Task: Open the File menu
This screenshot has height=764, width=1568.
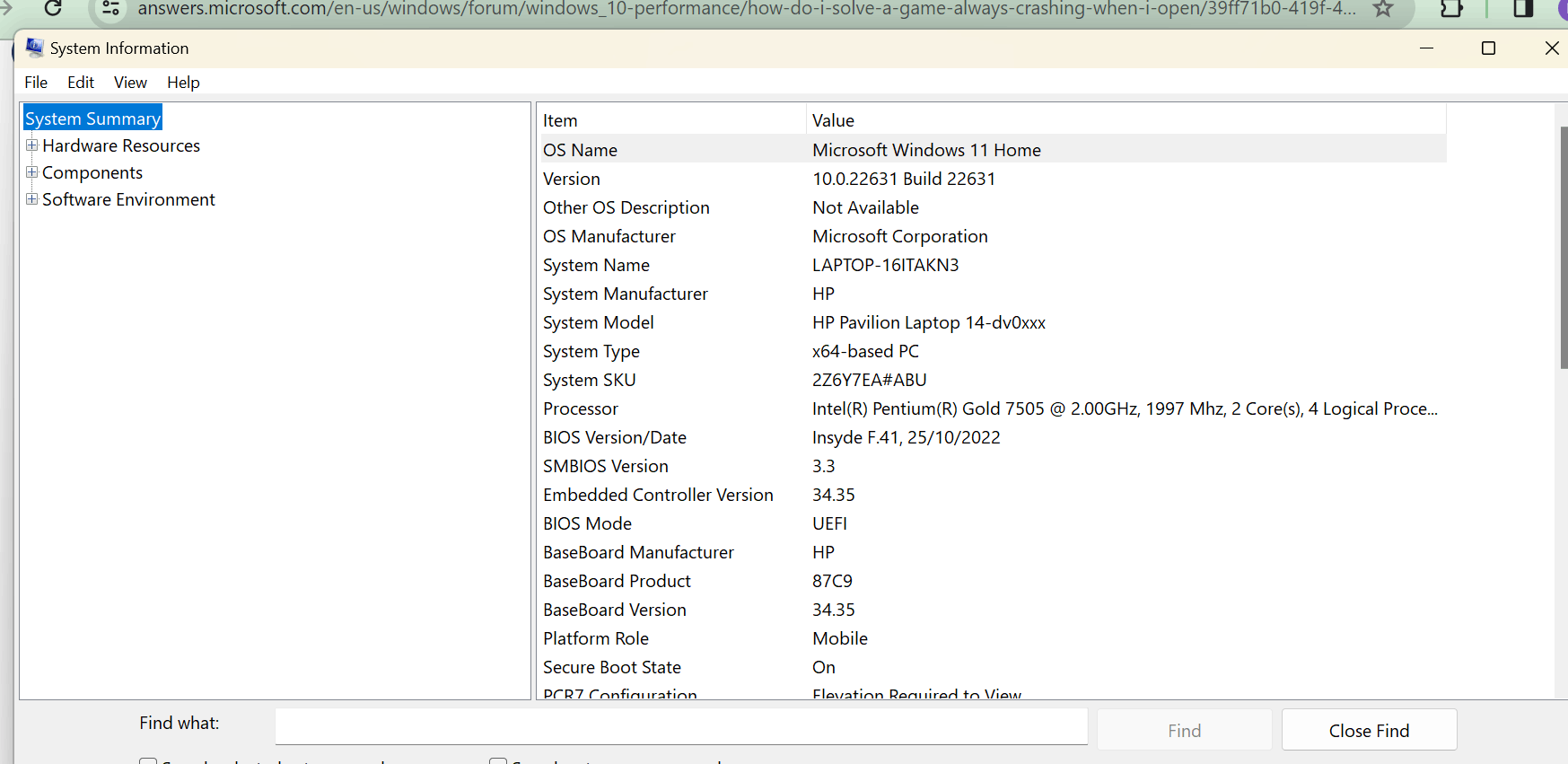Action: 36,83
